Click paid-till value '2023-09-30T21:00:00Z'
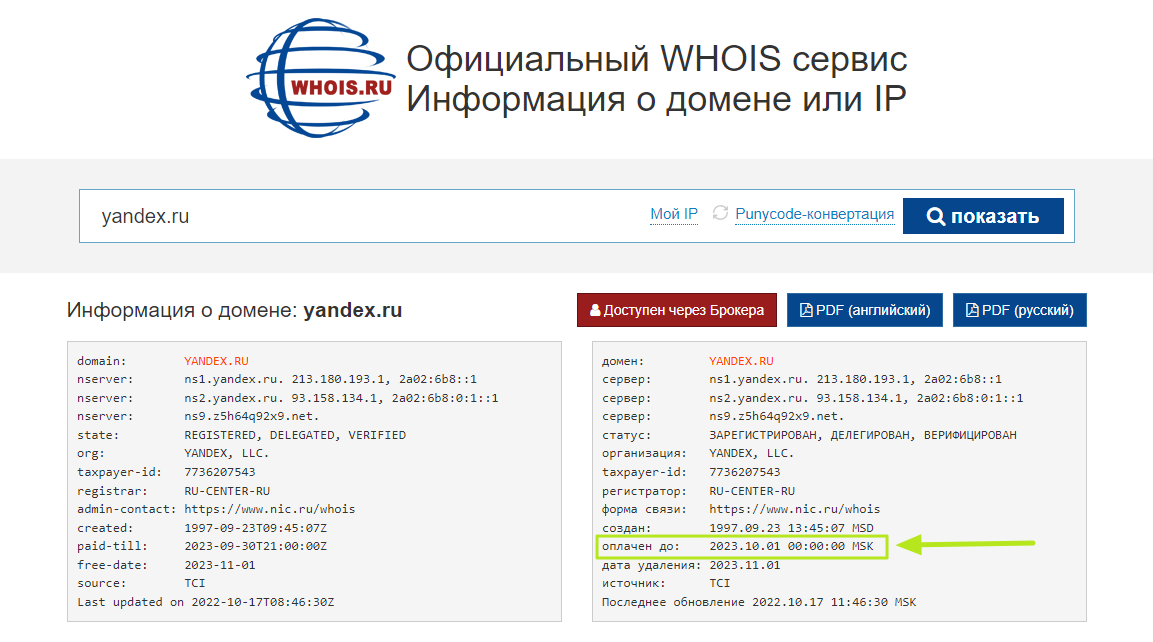The width and height of the screenshot is (1153, 642). [255, 546]
